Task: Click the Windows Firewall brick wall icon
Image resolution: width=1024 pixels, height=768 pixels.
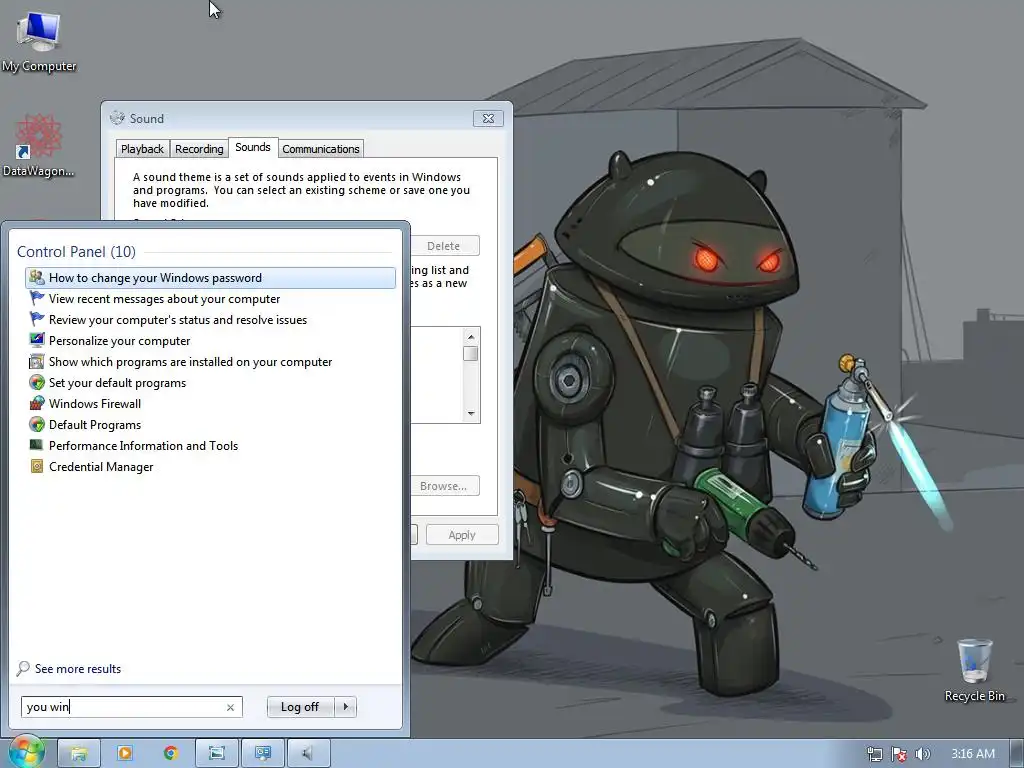Action: click(37, 403)
